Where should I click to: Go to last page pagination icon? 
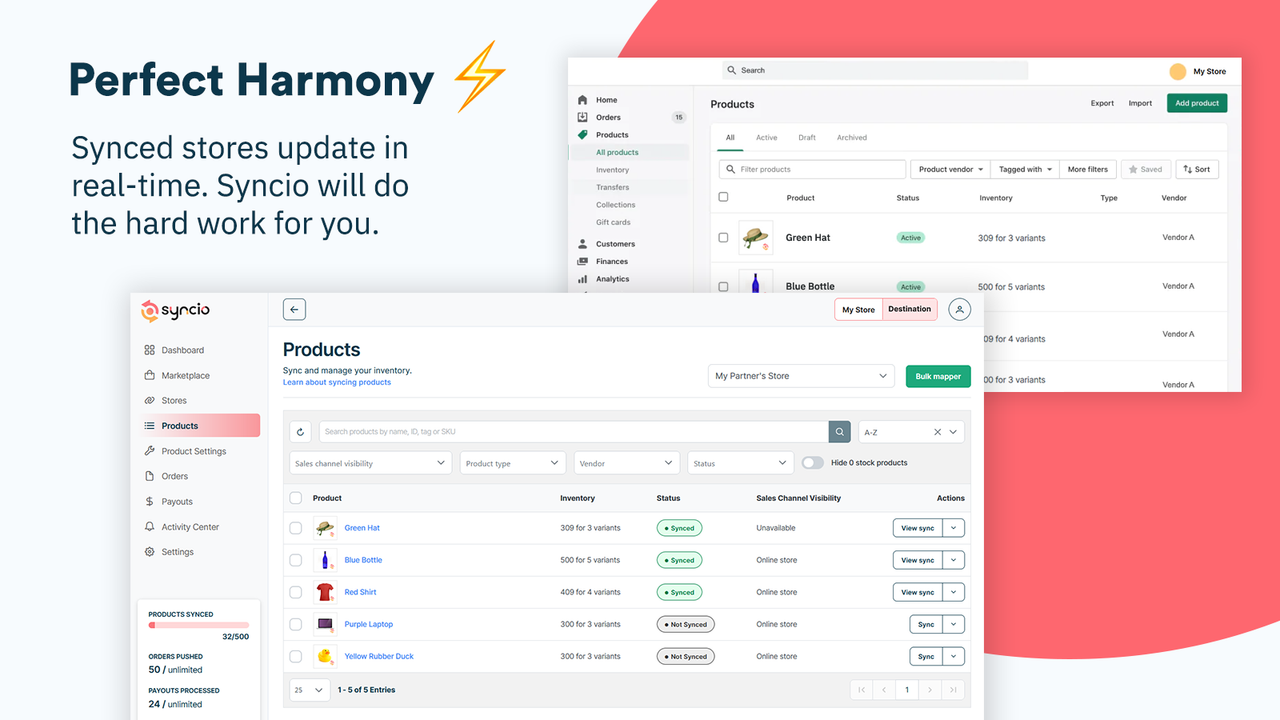coord(953,690)
